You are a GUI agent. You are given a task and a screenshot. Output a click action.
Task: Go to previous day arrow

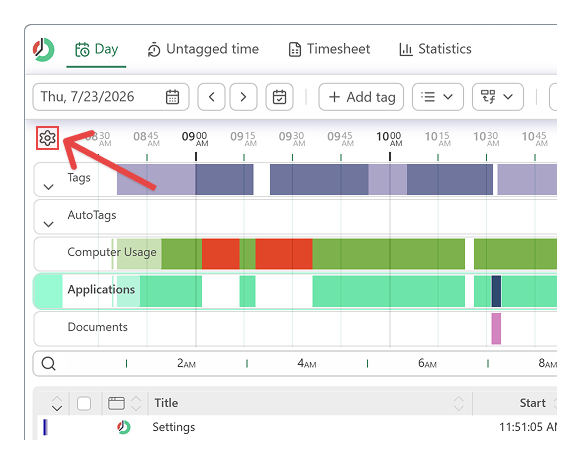tap(211, 97)
